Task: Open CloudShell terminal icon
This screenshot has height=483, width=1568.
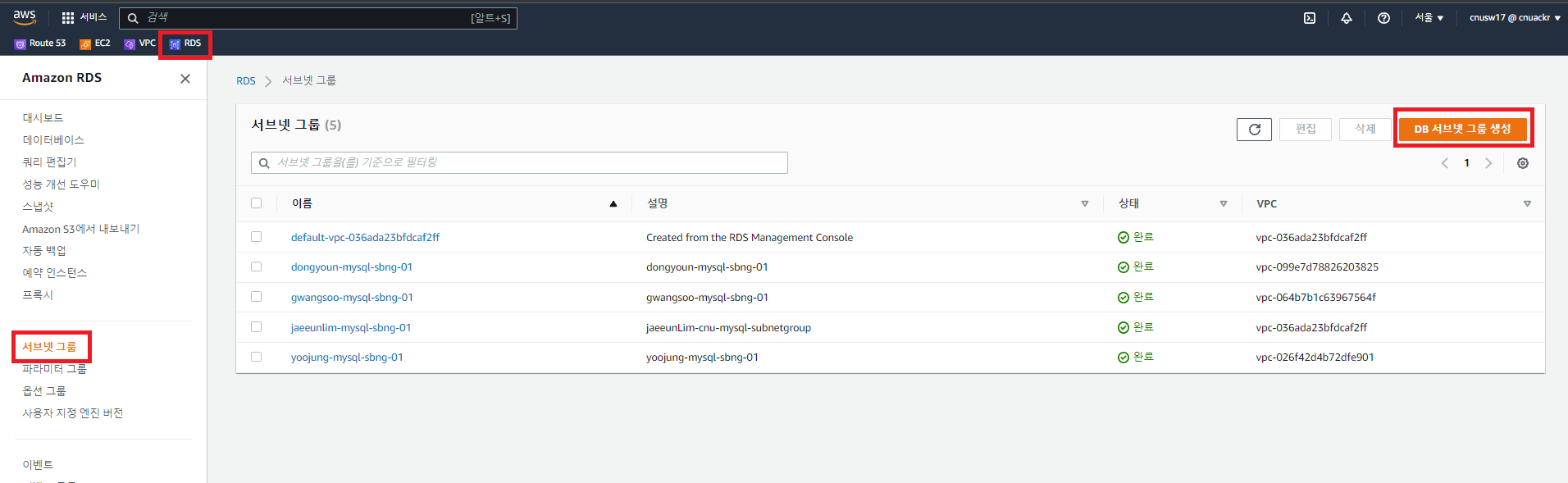Action: 1310,18
